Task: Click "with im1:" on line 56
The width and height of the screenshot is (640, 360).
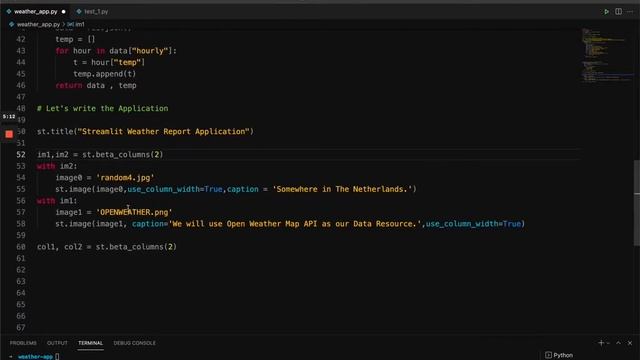Action: (x=57, y=201)
